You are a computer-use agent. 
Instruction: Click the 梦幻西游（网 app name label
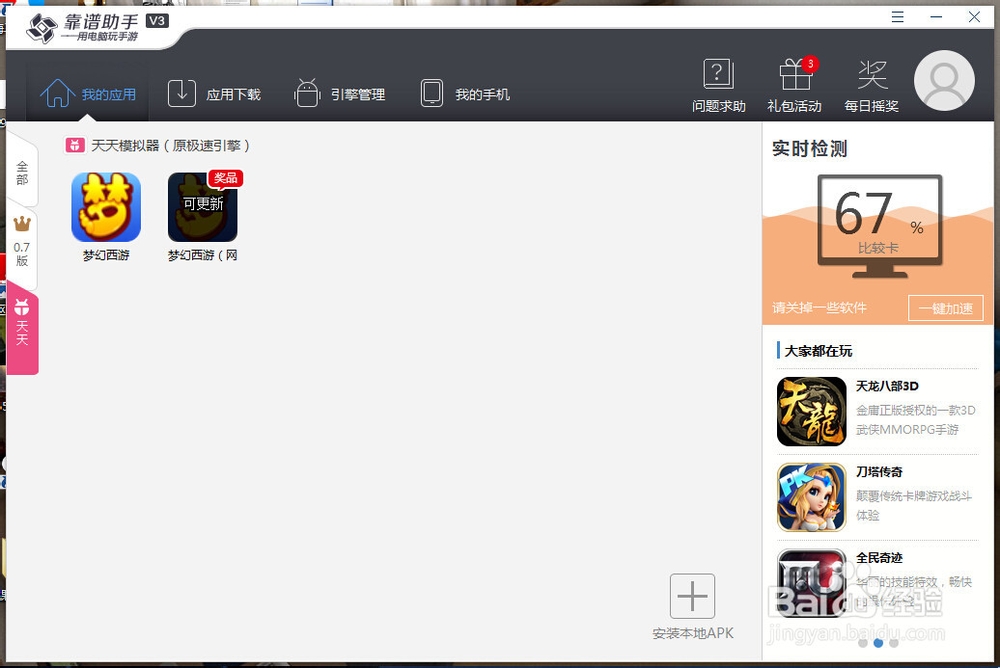[202, 255]
